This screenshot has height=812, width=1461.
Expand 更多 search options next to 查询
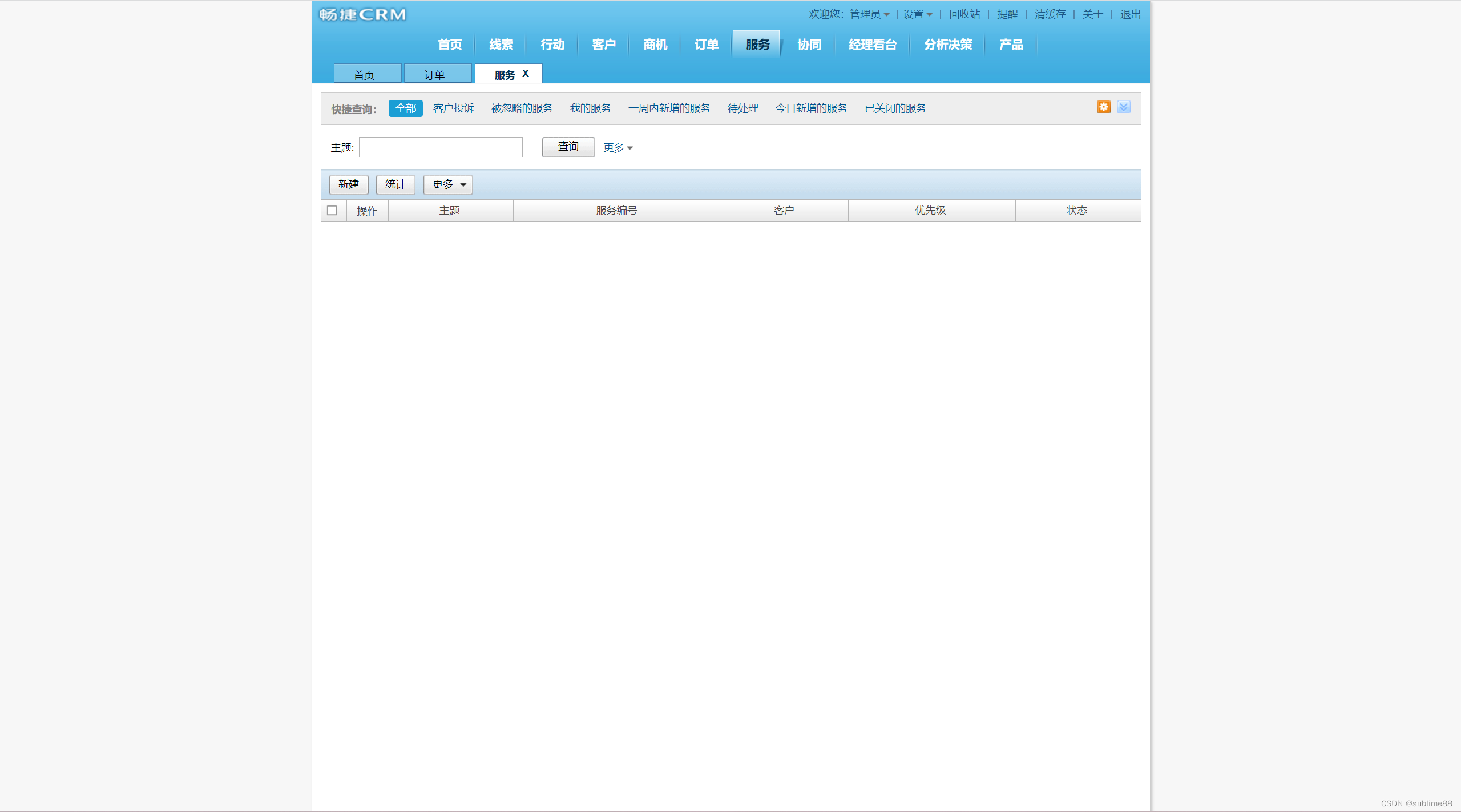(x=618, y=148)
